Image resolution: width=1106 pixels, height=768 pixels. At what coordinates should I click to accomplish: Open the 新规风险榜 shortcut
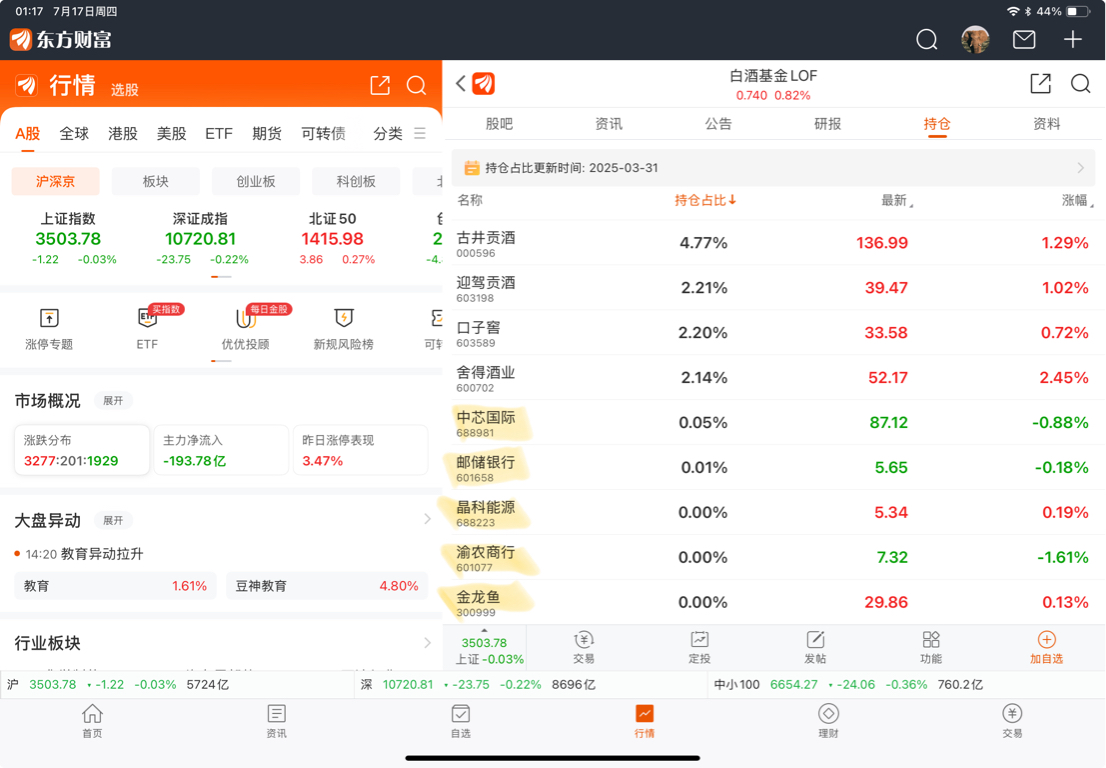[x=344, y=329]
